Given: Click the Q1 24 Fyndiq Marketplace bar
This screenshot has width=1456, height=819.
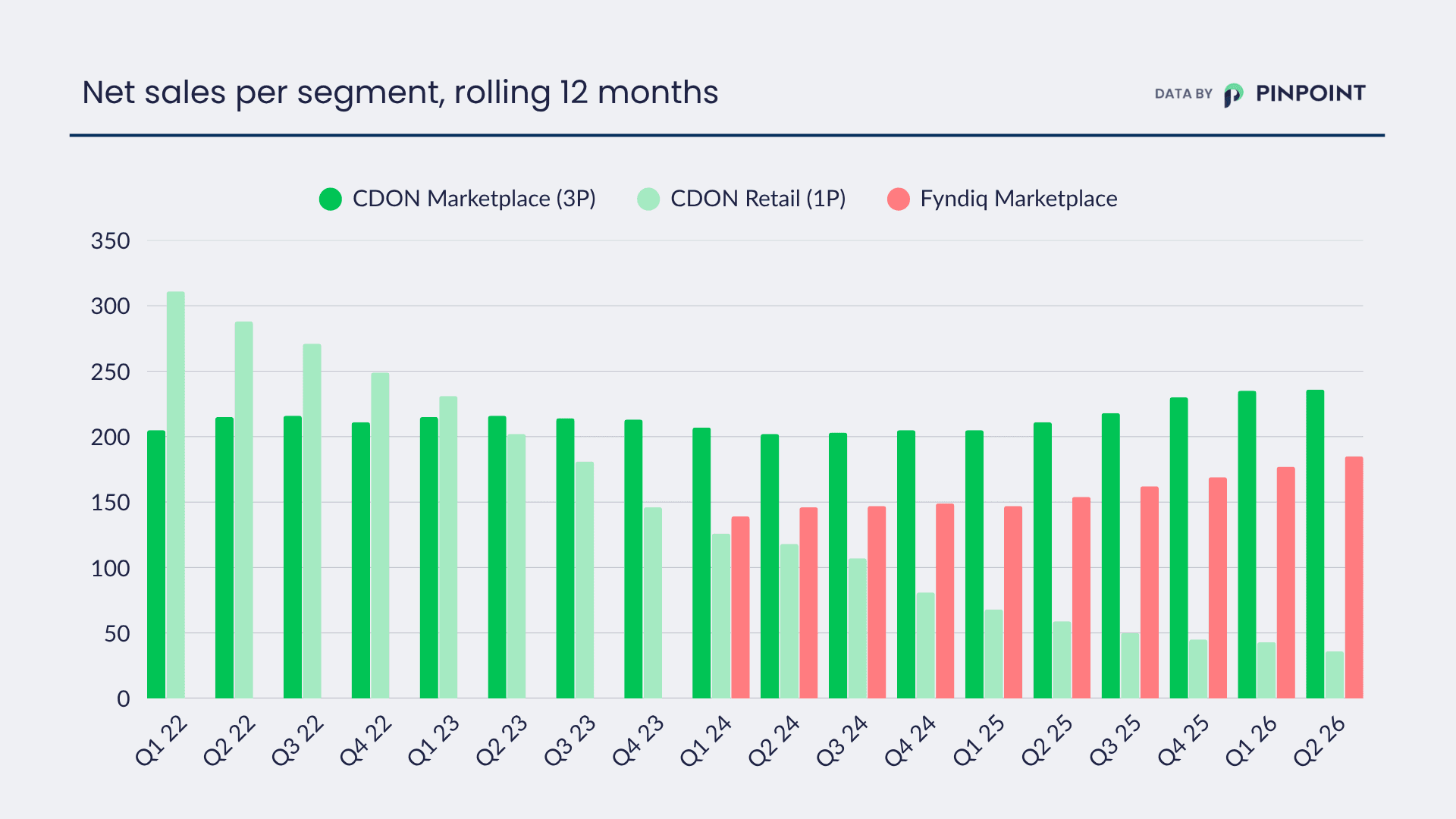Looking at the screenshot, I should [740, 607].
